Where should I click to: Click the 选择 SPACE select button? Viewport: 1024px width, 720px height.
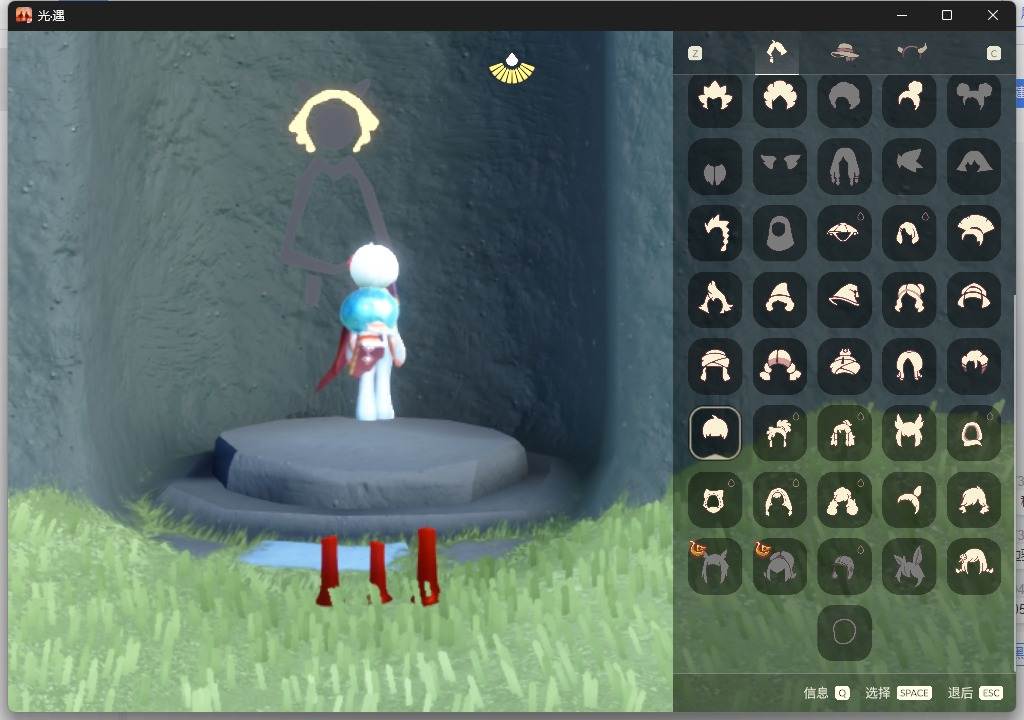[x=898, y=693]
